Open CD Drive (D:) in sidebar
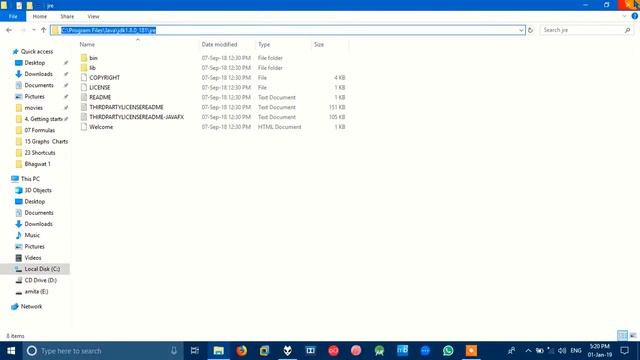 pyautogui.click(x=40, y=280)
